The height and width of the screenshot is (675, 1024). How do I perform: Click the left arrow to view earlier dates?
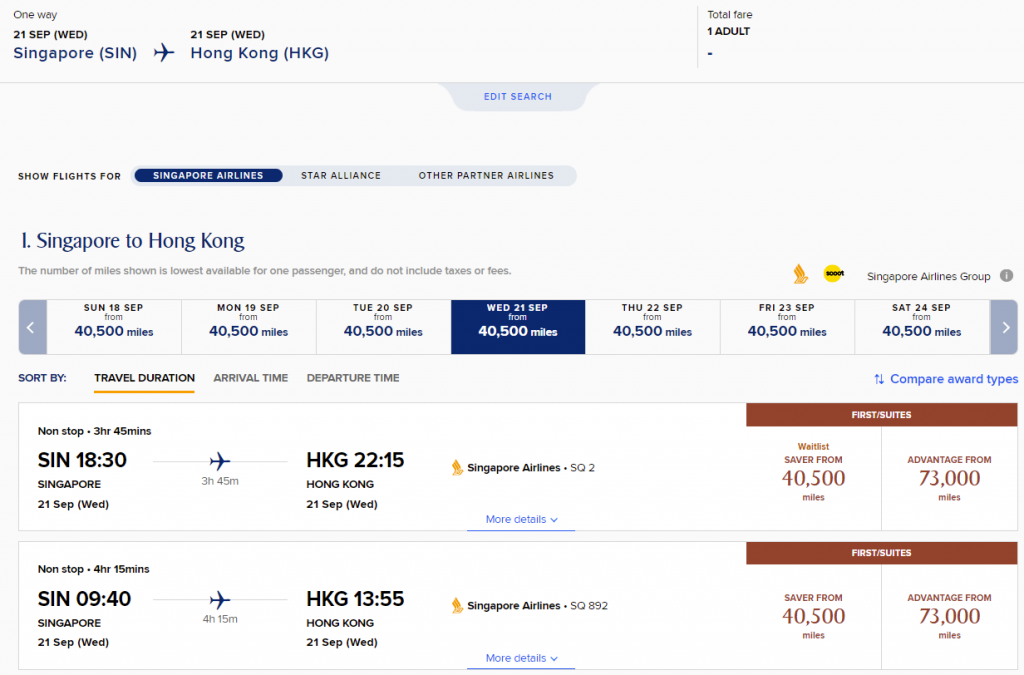click(x=31, y=326)
